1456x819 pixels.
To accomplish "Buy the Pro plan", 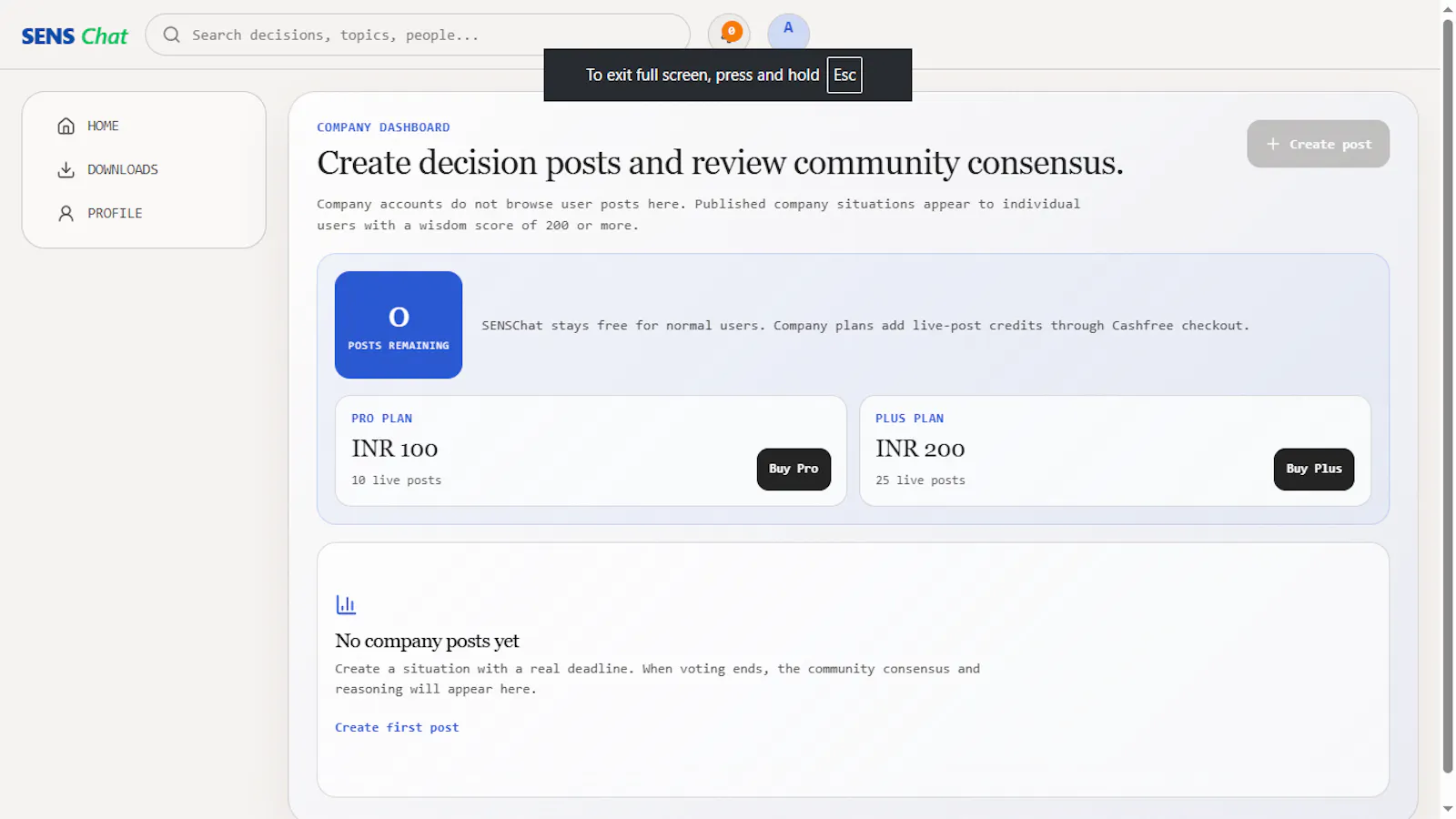I will tap(794, 469).
